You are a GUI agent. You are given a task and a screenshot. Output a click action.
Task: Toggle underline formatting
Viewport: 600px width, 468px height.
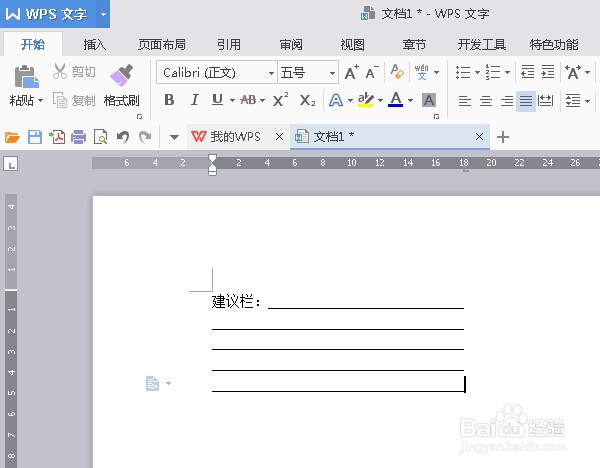click(x=217, y=100)
